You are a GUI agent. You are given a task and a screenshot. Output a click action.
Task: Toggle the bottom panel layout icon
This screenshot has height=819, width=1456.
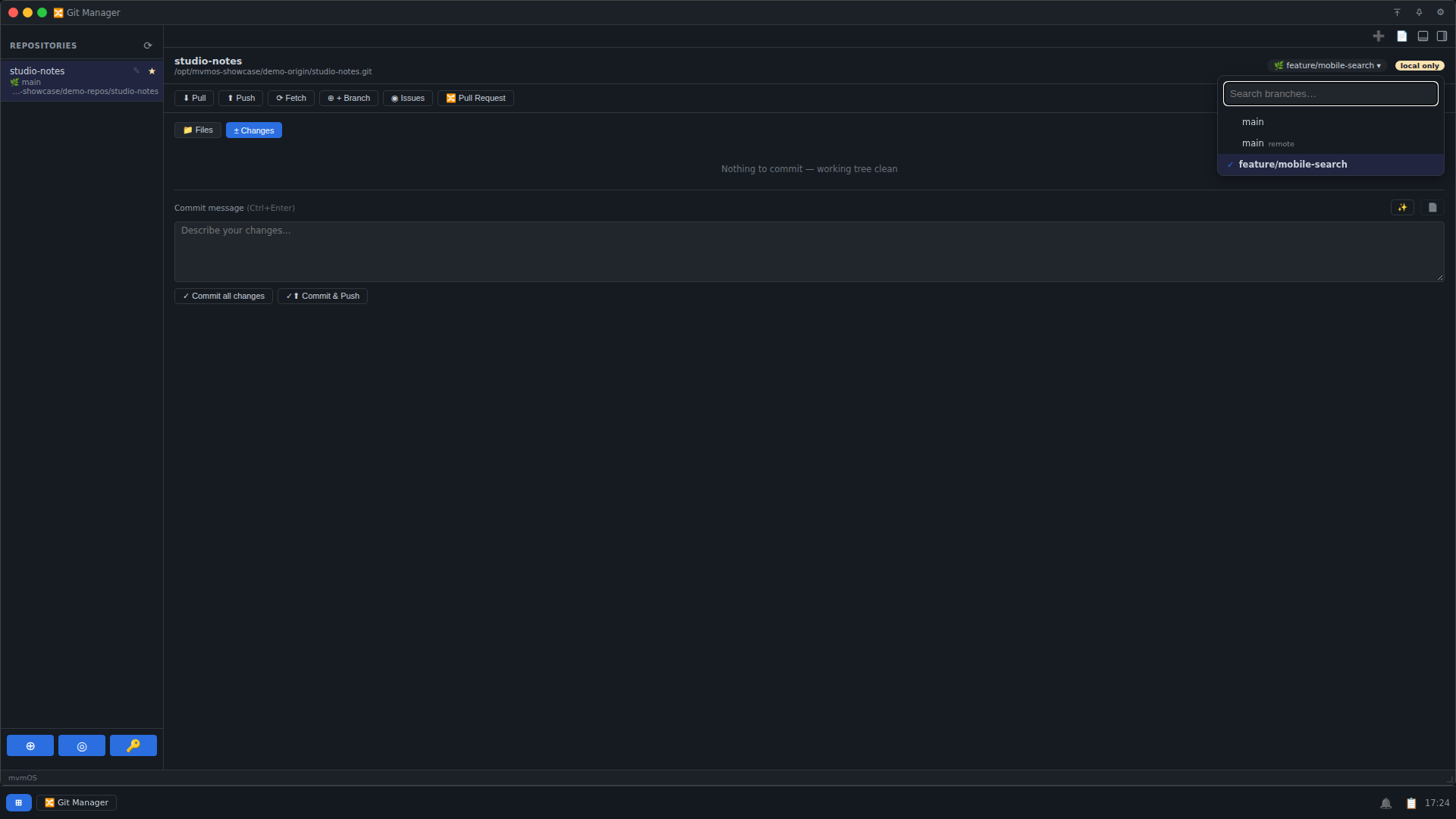[x=1423, y=36]
